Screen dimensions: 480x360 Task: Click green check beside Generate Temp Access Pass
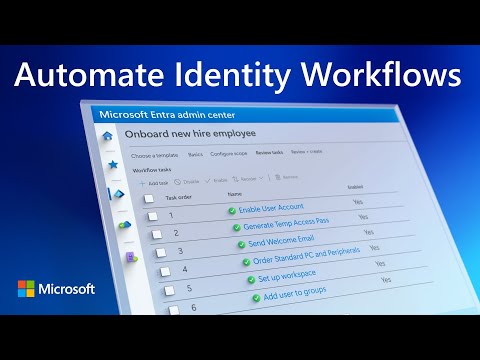click(x=237, y=227)
